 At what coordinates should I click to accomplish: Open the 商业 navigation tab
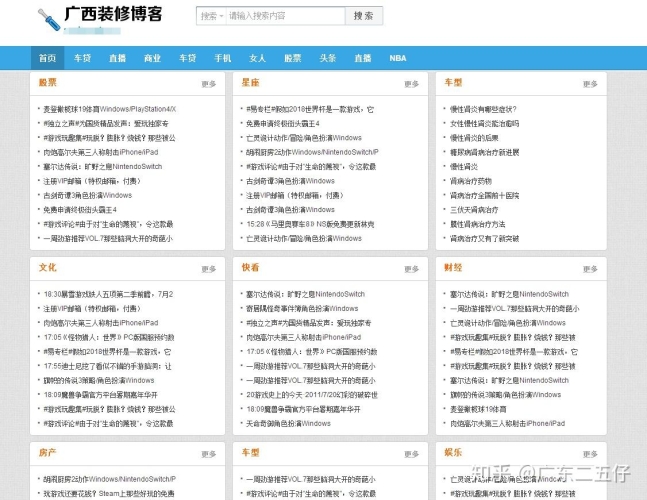152,58
